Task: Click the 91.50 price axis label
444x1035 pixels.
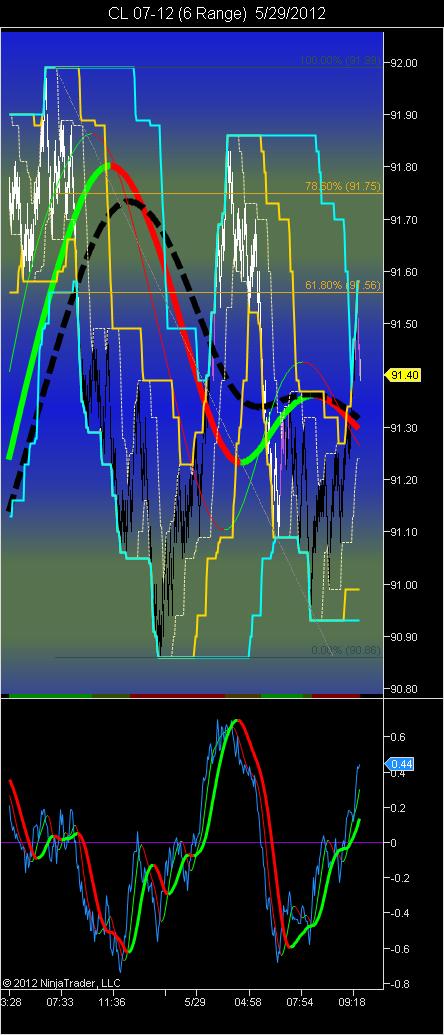Action: [403, 324]
